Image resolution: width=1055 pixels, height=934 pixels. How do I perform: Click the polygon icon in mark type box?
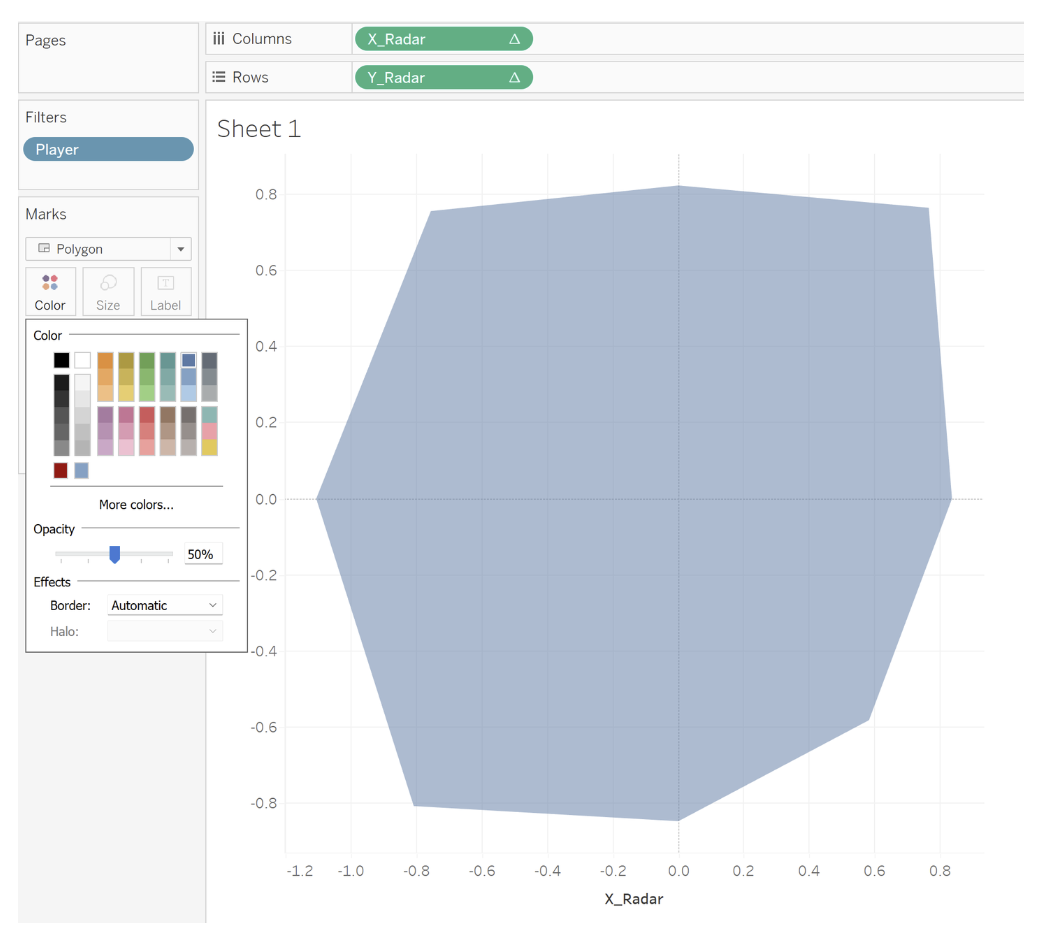point(43,249)
